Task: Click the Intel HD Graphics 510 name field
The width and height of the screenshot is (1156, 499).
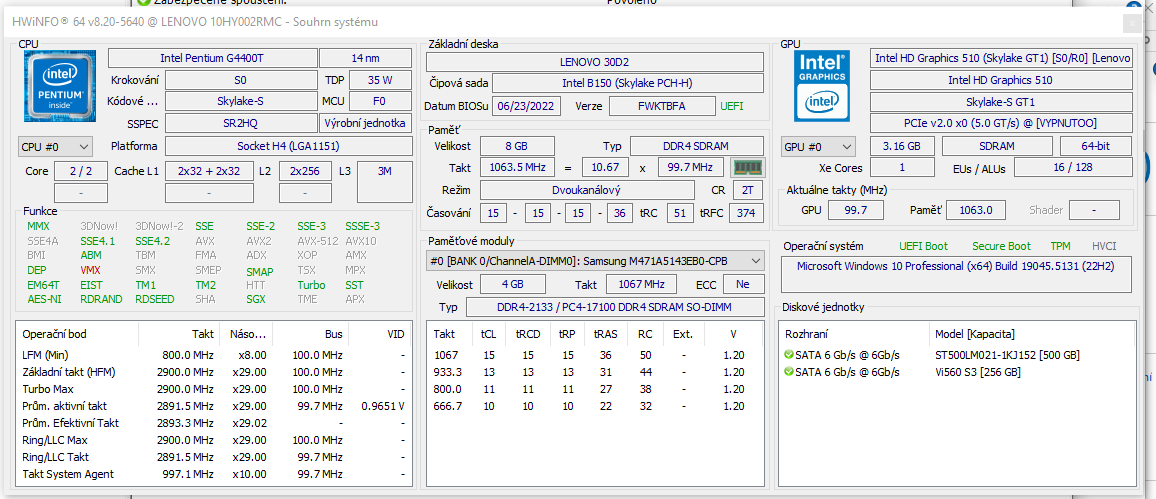Action: (x=1001, y=80)
